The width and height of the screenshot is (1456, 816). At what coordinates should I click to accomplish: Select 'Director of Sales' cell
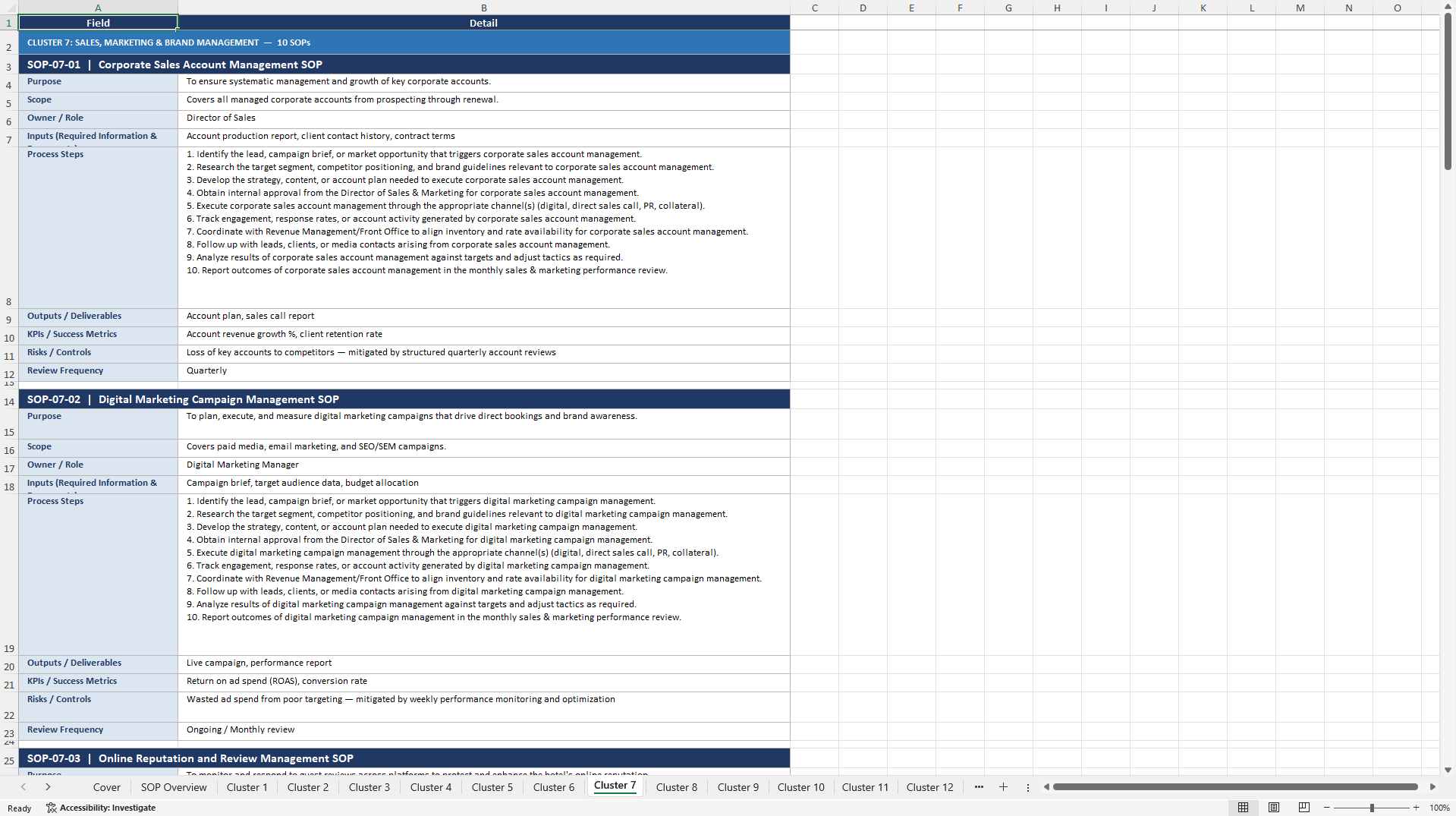tap(483, 118)
